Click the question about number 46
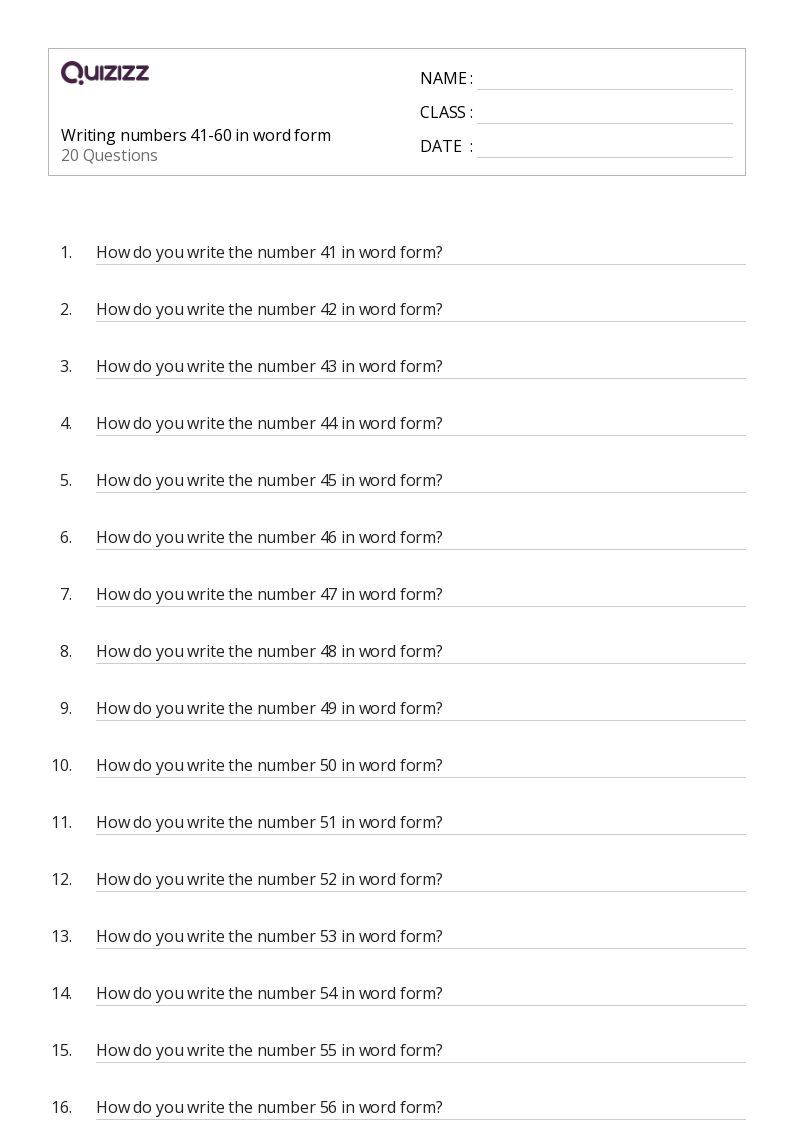 (269, 537)
